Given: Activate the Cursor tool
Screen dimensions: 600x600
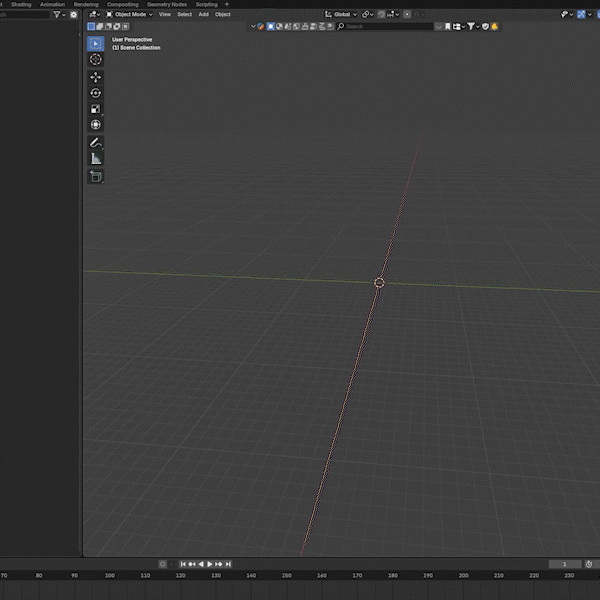Looking at the screenshot, I should 96,60.
